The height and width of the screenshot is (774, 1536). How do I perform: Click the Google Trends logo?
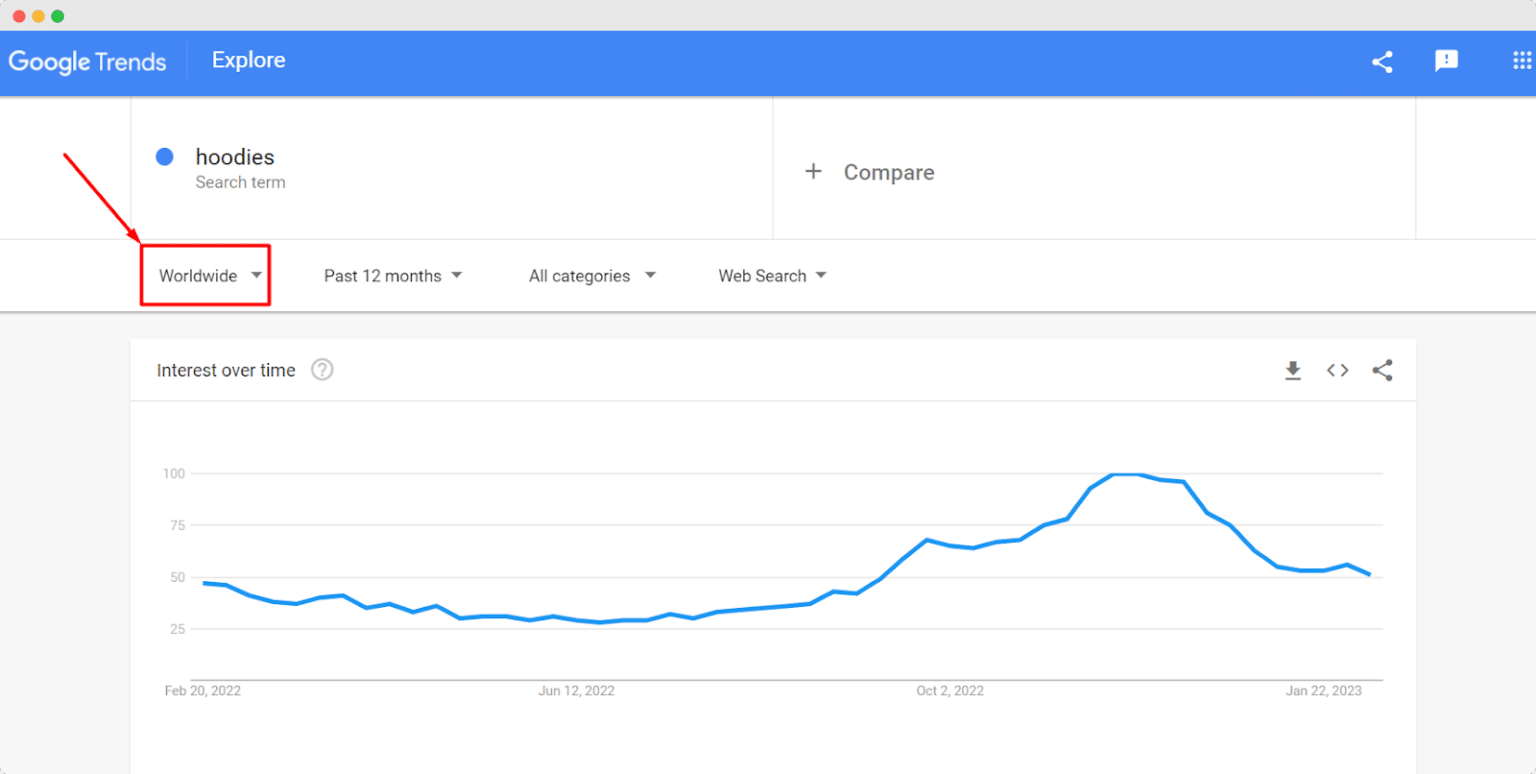click(88, 62)
